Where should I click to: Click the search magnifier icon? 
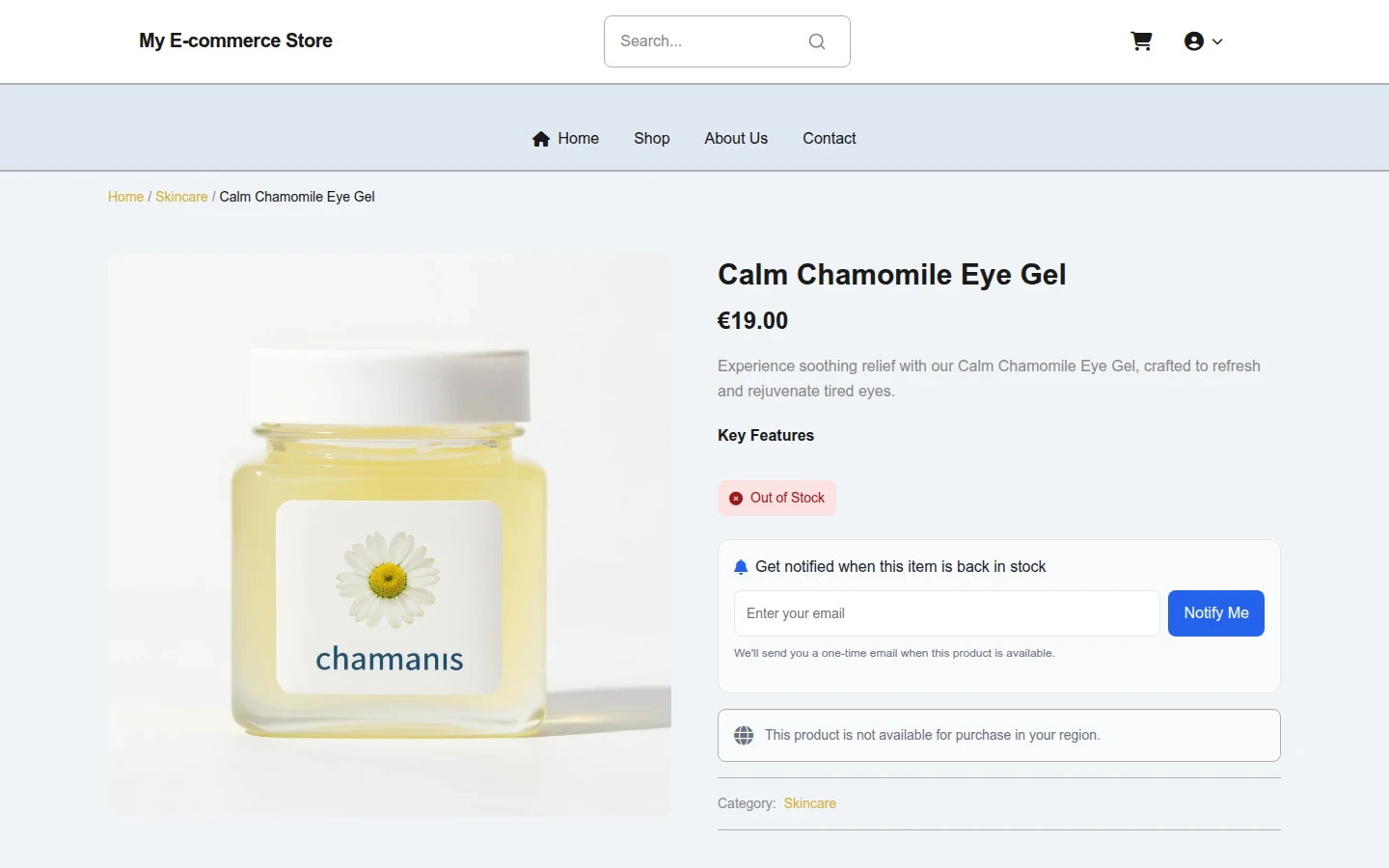(817, 41)
